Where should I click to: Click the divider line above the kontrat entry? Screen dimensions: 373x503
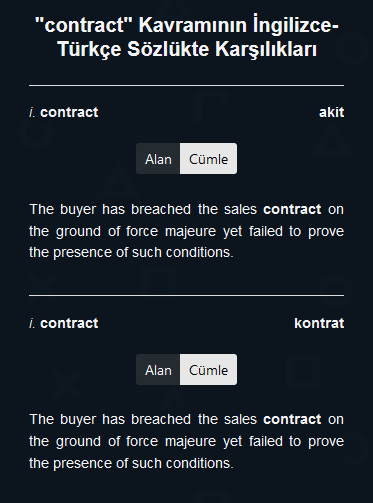pyautogui.click(x=186, y=295)
